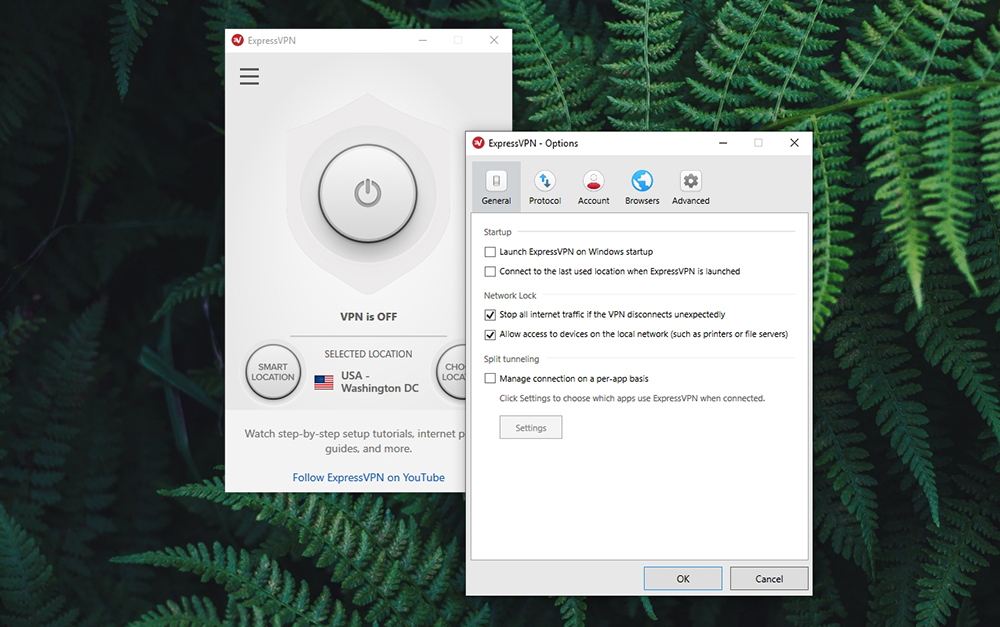This screenshot has width=1000, height=627.
Task: Uncheck Allow access to local network devices
Action: (x=490, y=335)
